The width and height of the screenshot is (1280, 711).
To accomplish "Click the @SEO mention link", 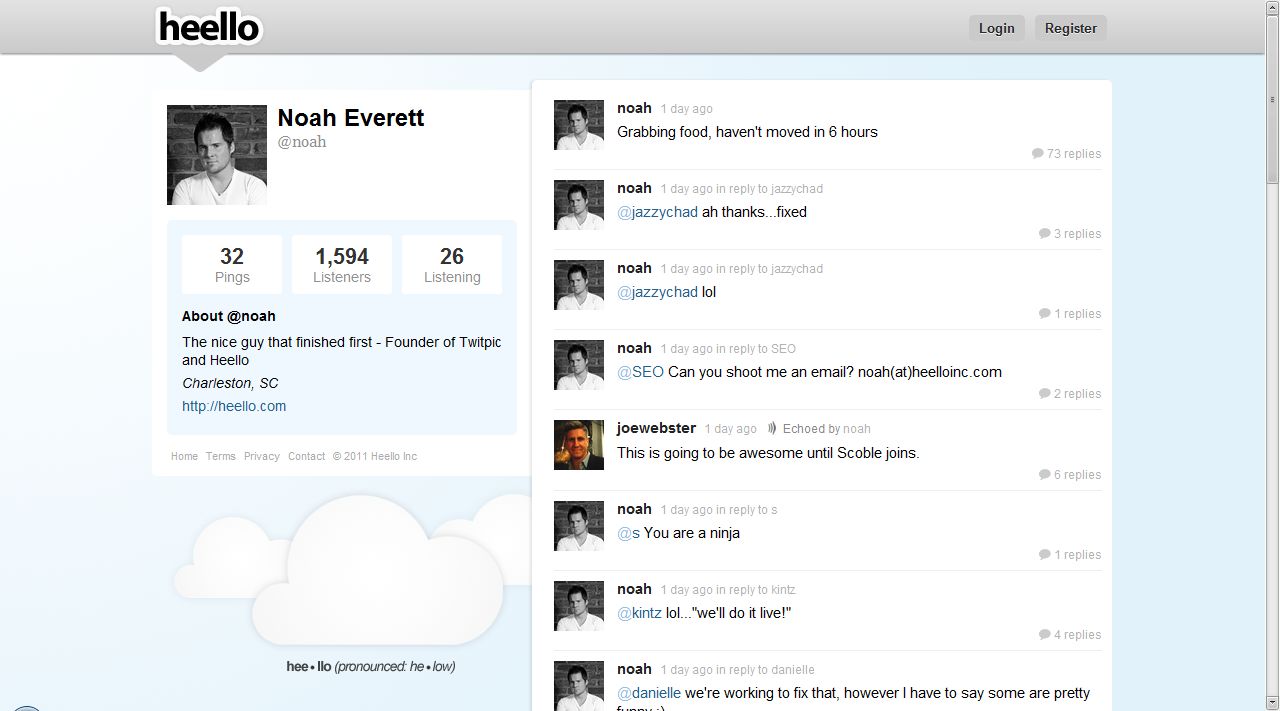I will click(x=640, y=372).
